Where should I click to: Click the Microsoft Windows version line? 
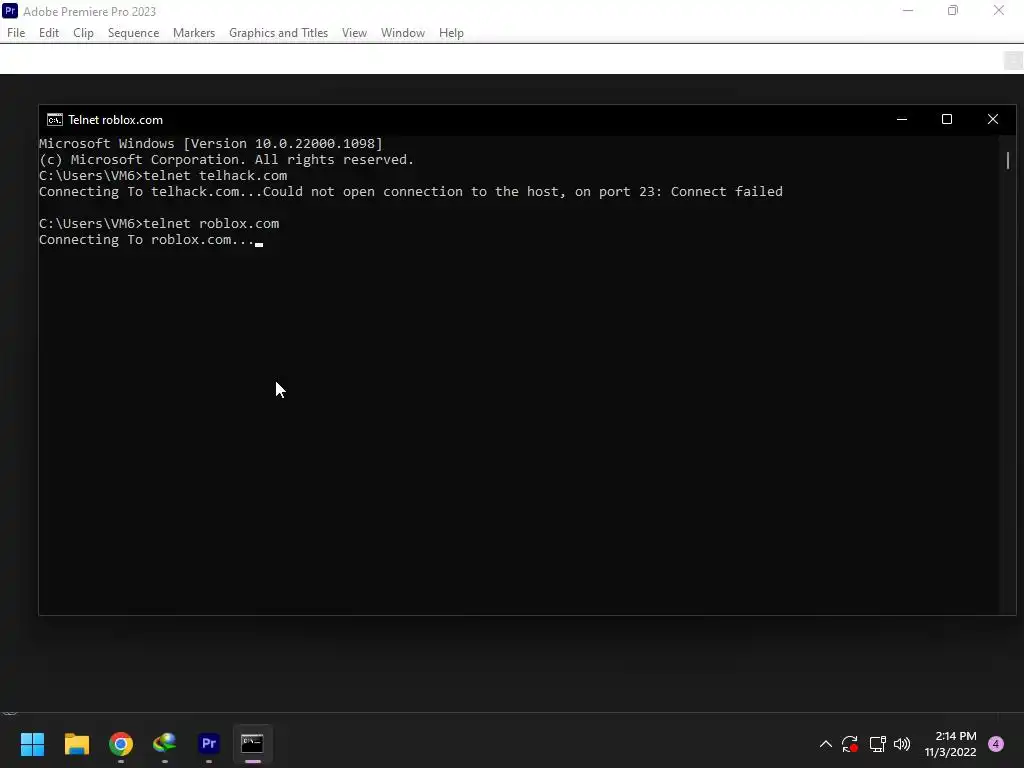[x=210, y=144]
